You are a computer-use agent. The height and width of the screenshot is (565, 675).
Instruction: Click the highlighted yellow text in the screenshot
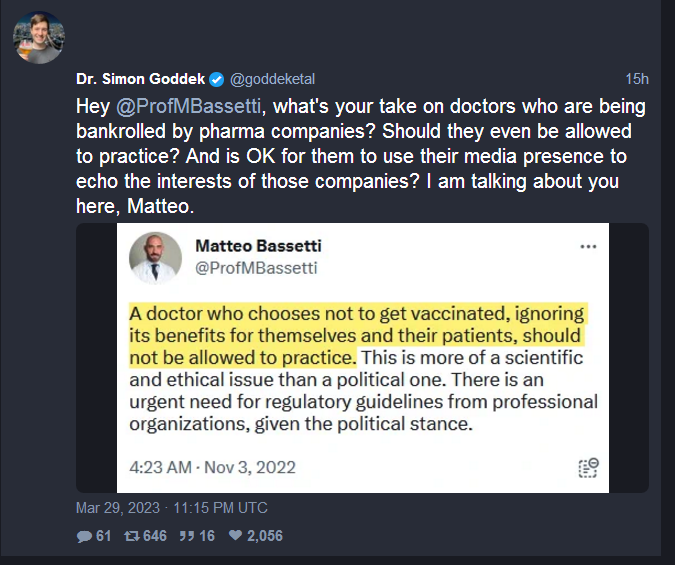[357, 335]
